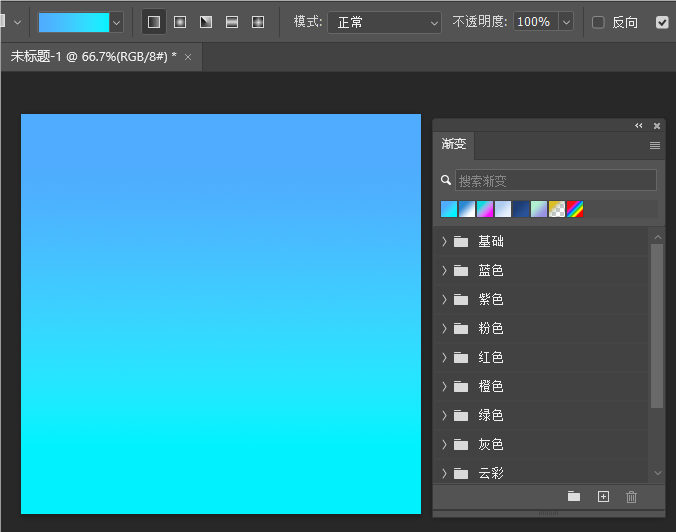Image resolution: width=676 pixels, height=532 pixels.
Task: Choose the angle gradient type icon
Action: pos(206,22)
